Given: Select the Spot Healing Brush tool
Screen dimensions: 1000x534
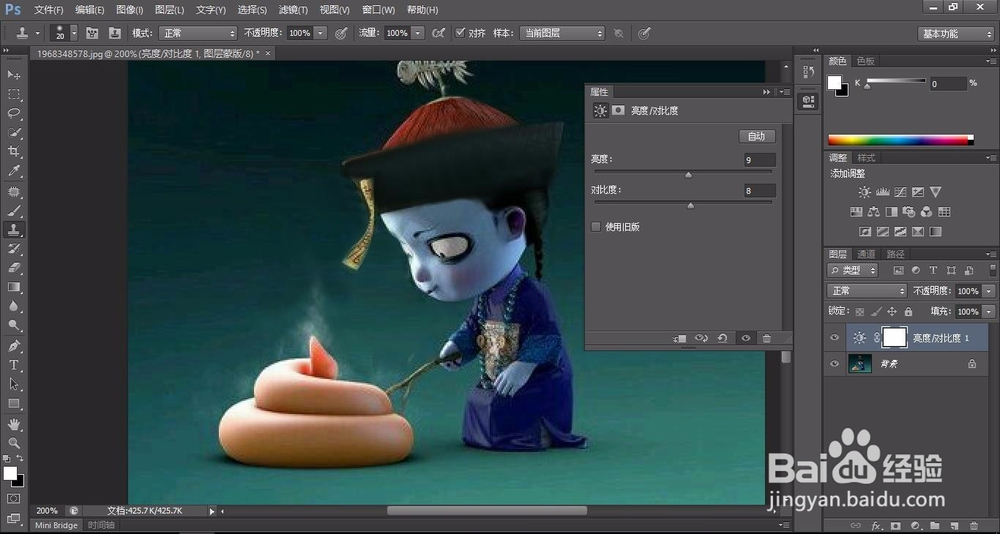Looking at the screenshot, I should tap(13, 191).
